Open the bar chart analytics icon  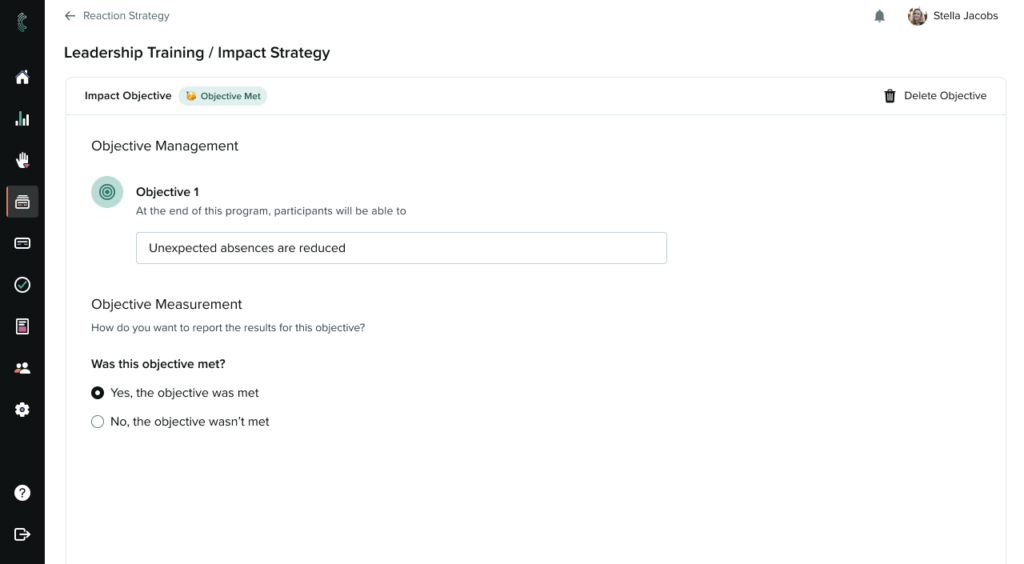pos(22,119)
